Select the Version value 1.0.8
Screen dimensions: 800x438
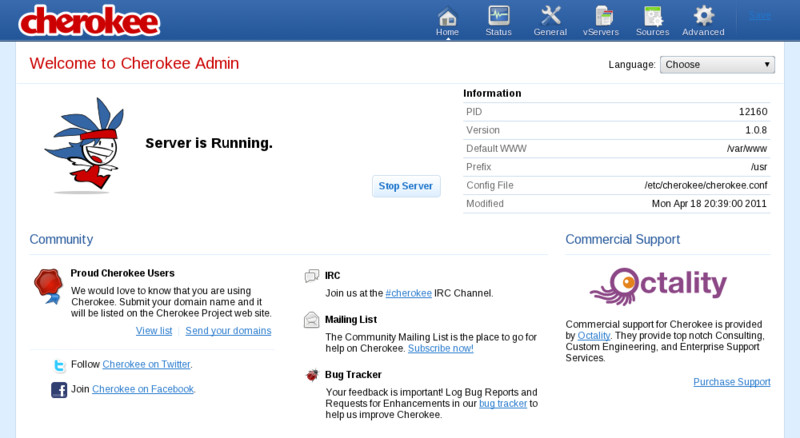point(756,130)
